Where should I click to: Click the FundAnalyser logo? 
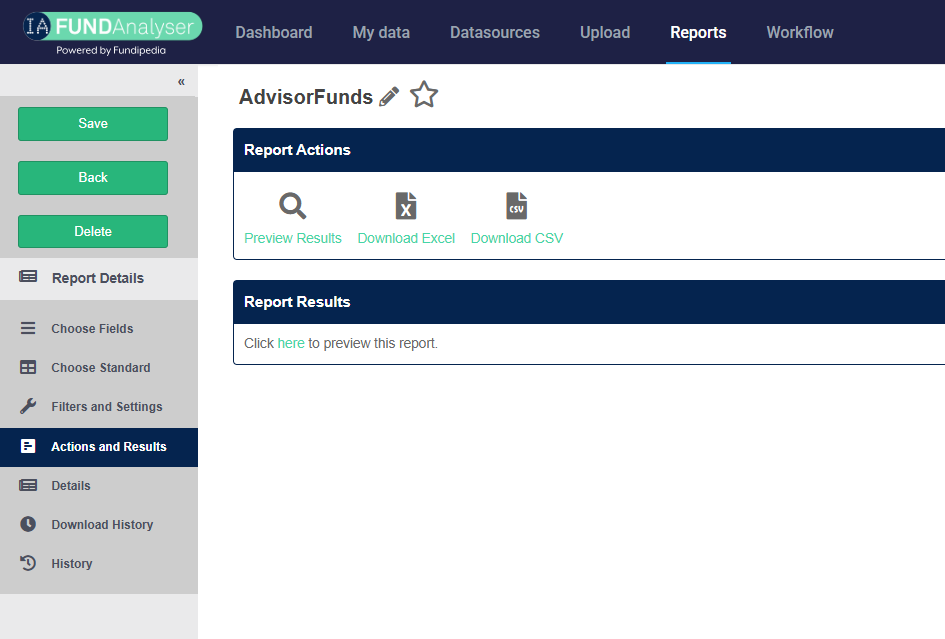pyautogui.click(x=112, y=32)
